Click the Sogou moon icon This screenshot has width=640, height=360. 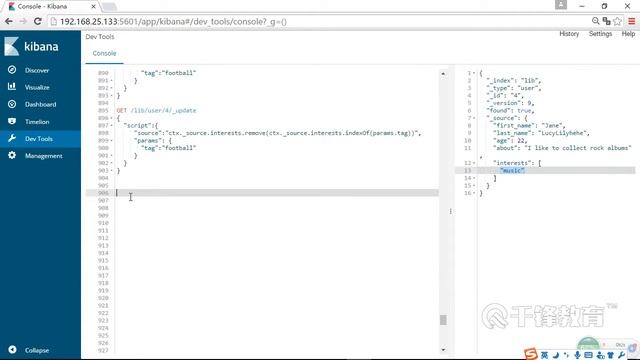coord(556,356)
